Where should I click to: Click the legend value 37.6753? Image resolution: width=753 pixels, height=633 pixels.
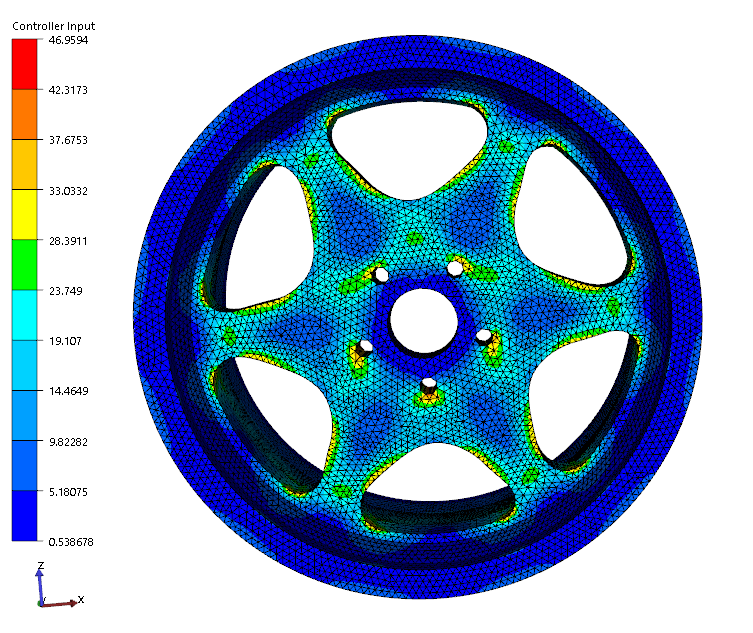(68, 140)
